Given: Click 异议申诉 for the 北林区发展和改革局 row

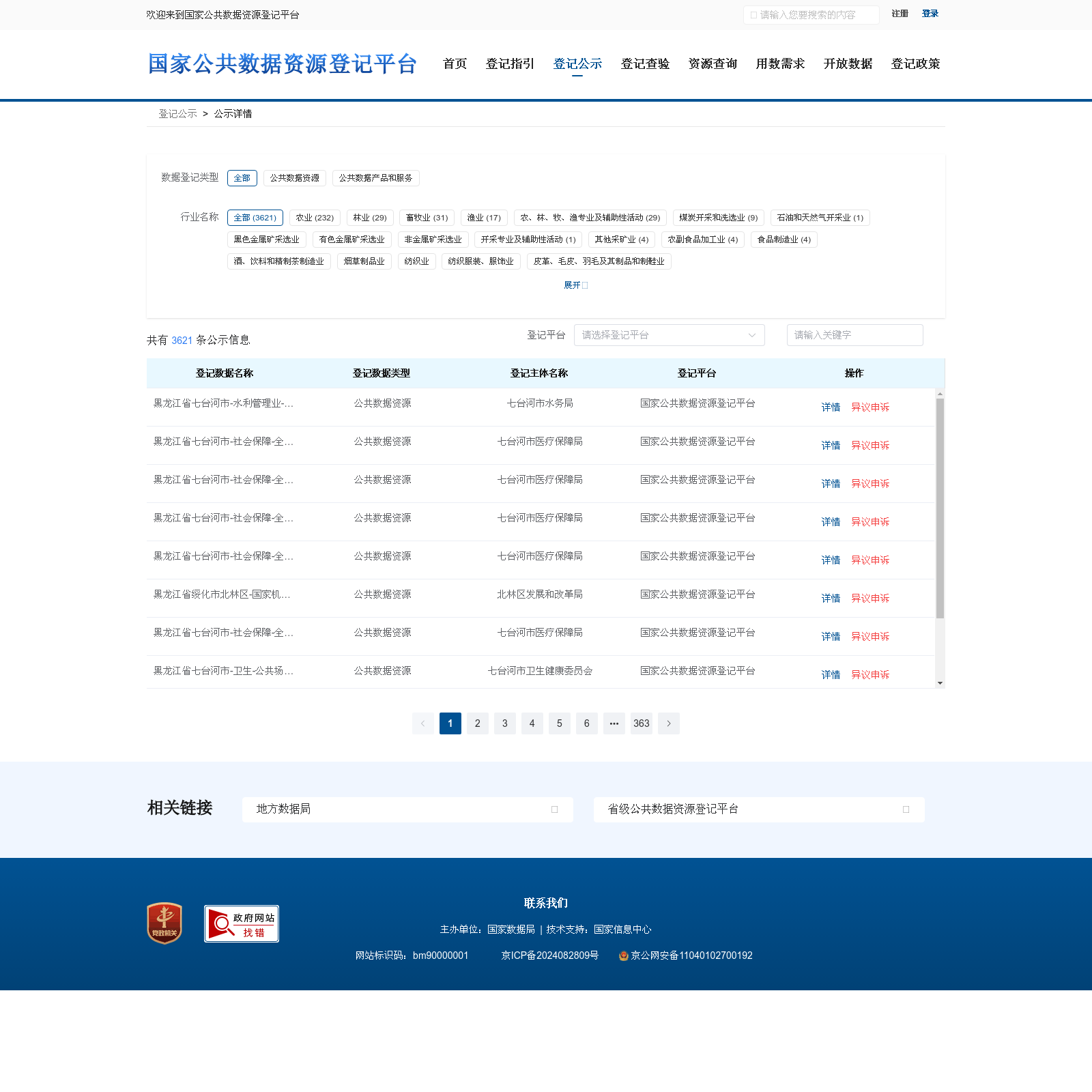Looking at the screenshot, I should point(870,599).
